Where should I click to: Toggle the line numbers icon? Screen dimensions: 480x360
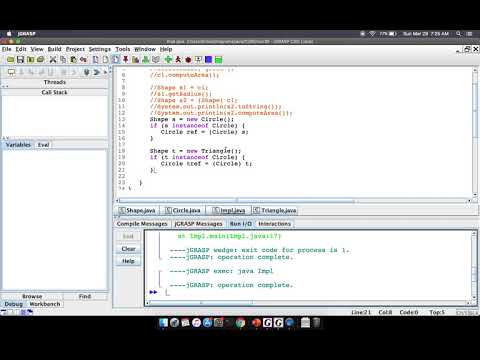[x=116, y=60]
